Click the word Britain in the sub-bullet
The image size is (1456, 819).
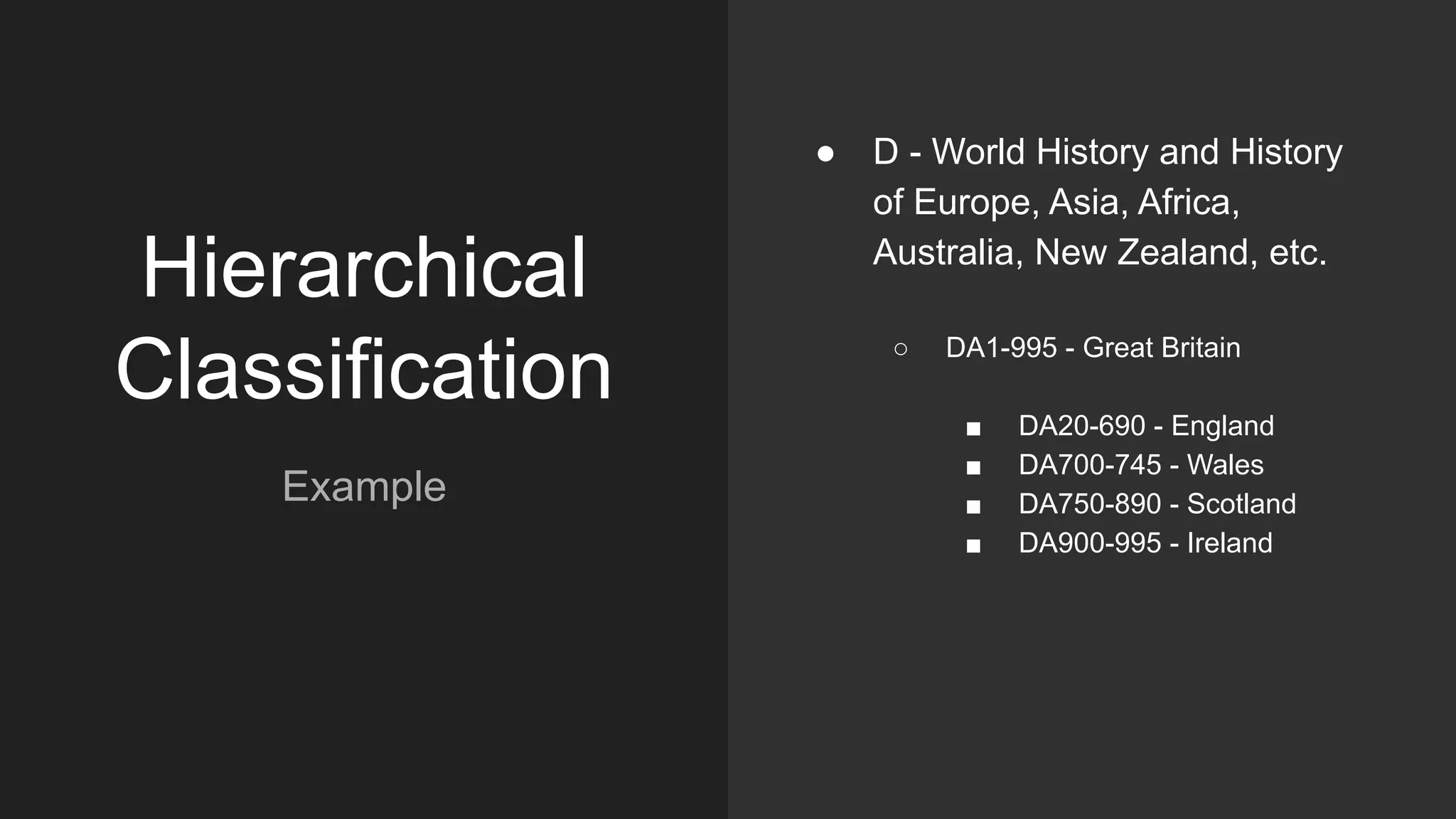click(1200, 348)
